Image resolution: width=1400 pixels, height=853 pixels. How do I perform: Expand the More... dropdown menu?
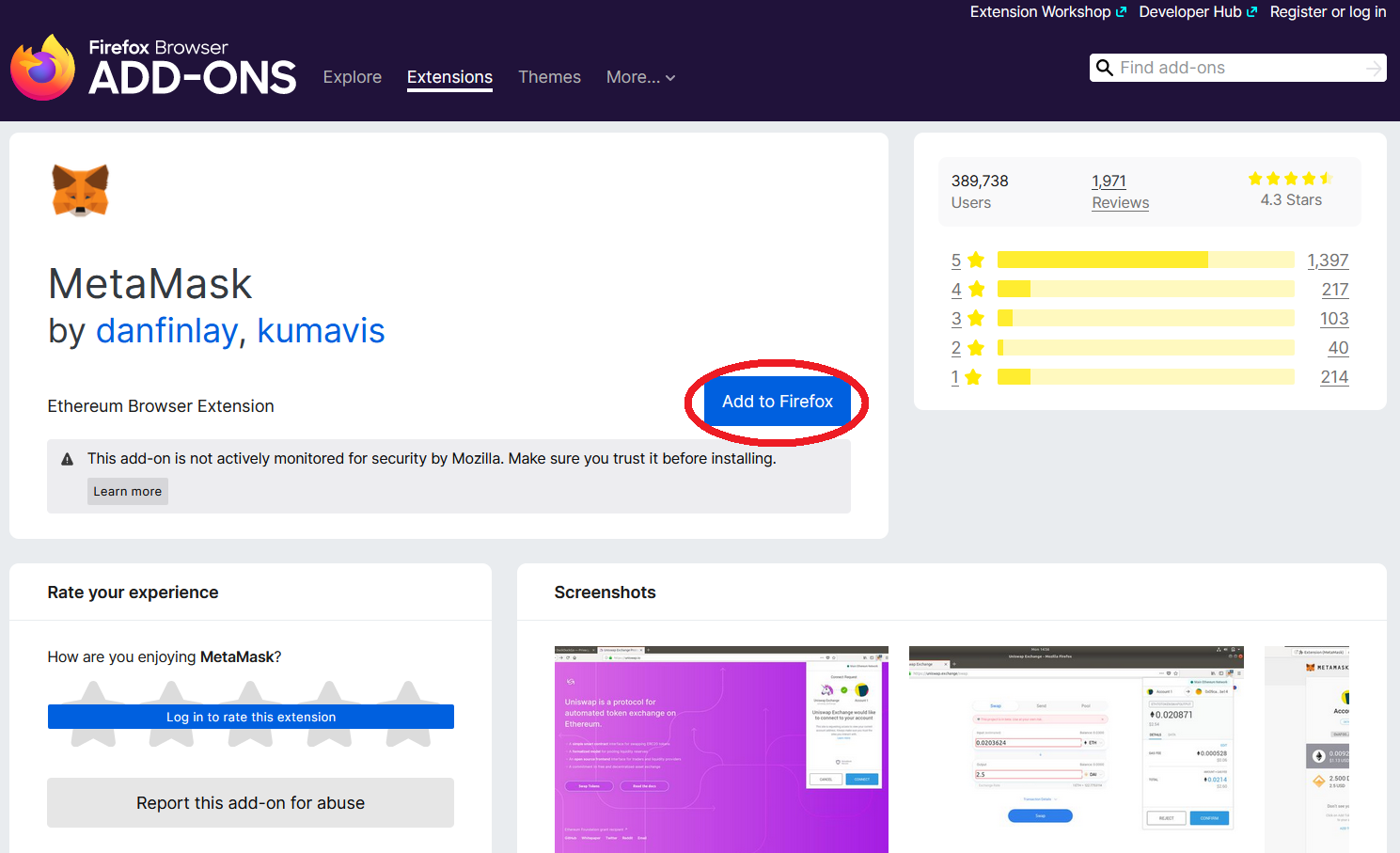640,77
